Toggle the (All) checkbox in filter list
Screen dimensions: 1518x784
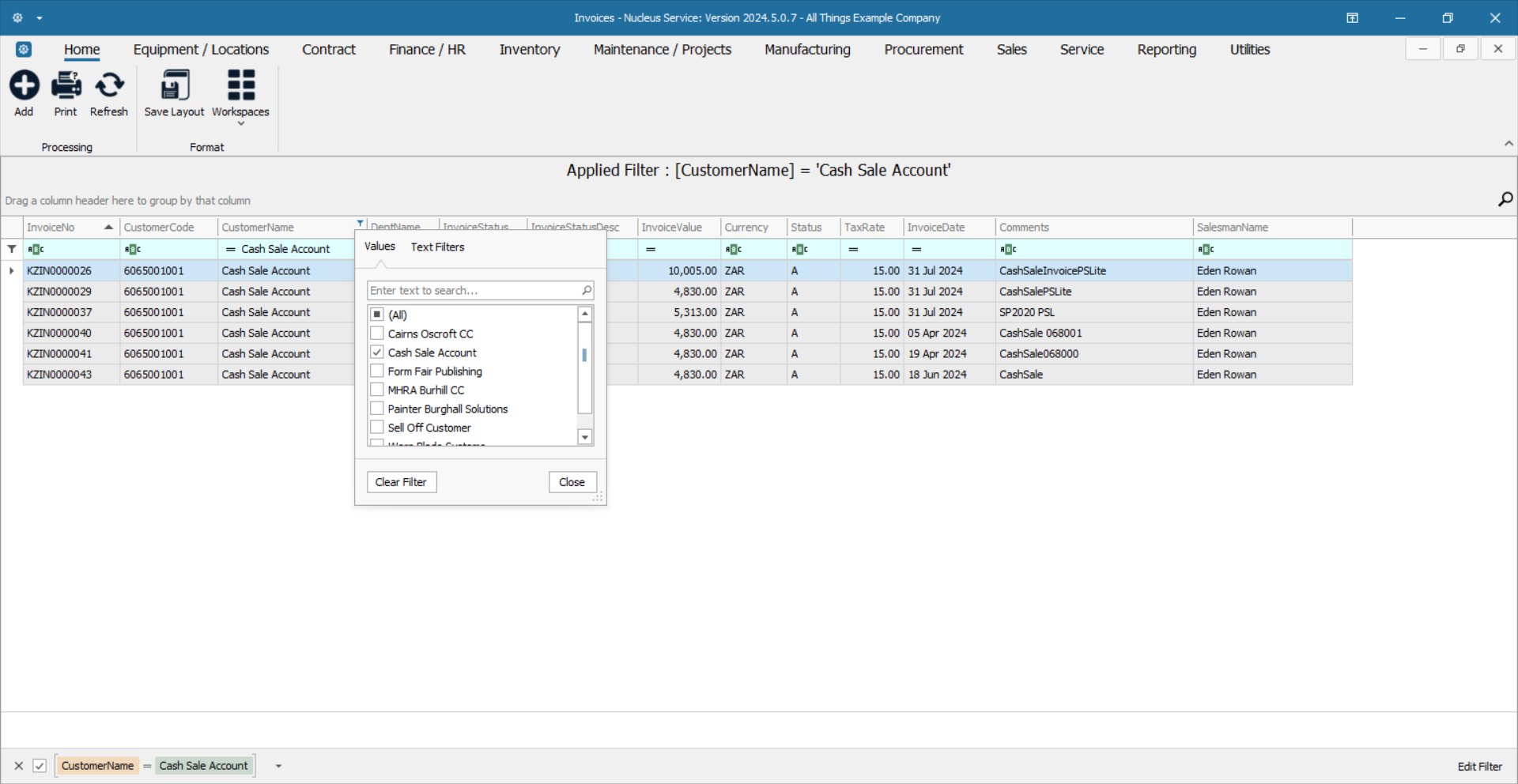tap(378, 315)
